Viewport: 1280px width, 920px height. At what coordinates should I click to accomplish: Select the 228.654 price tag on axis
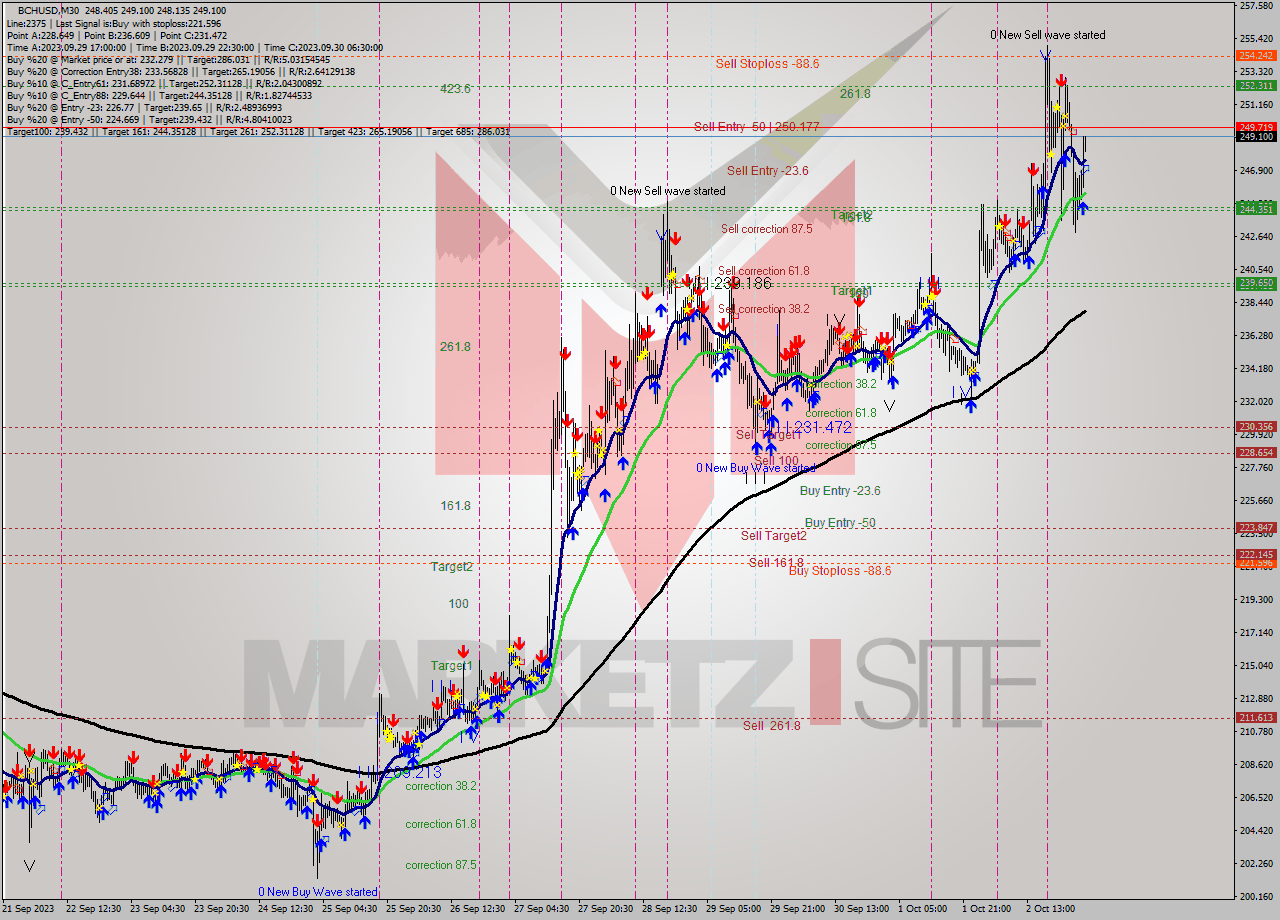point(1256,452)
